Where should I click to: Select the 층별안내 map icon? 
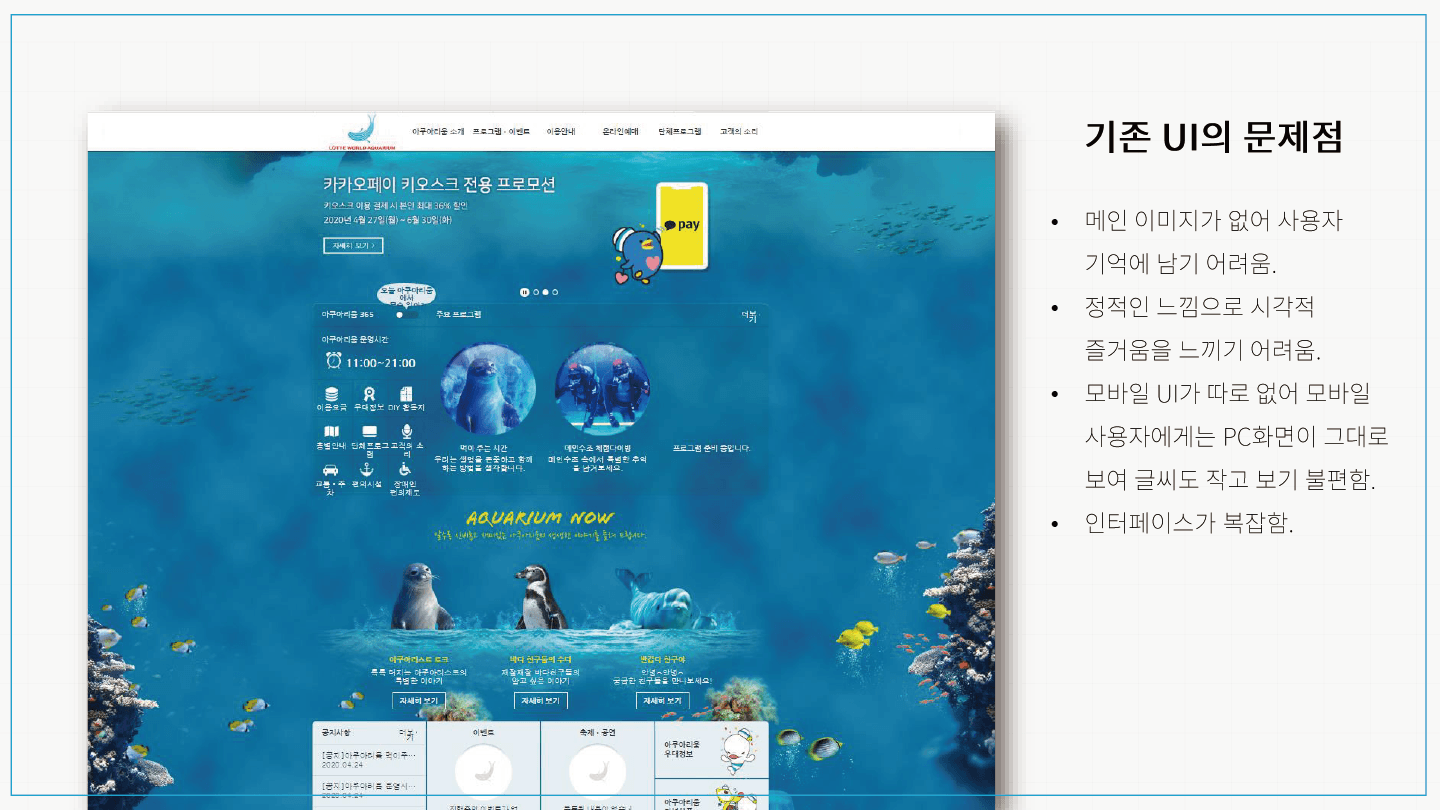point(331,431)
